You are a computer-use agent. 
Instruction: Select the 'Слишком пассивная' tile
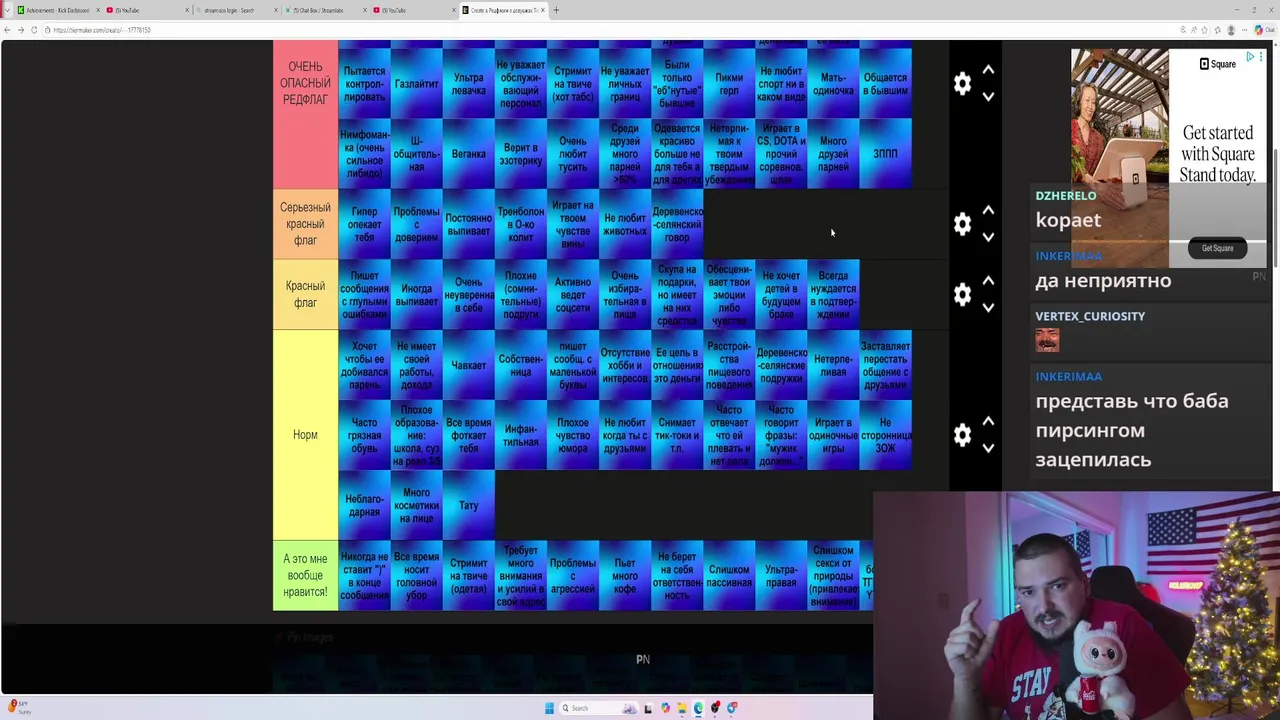tap(729, 576)
